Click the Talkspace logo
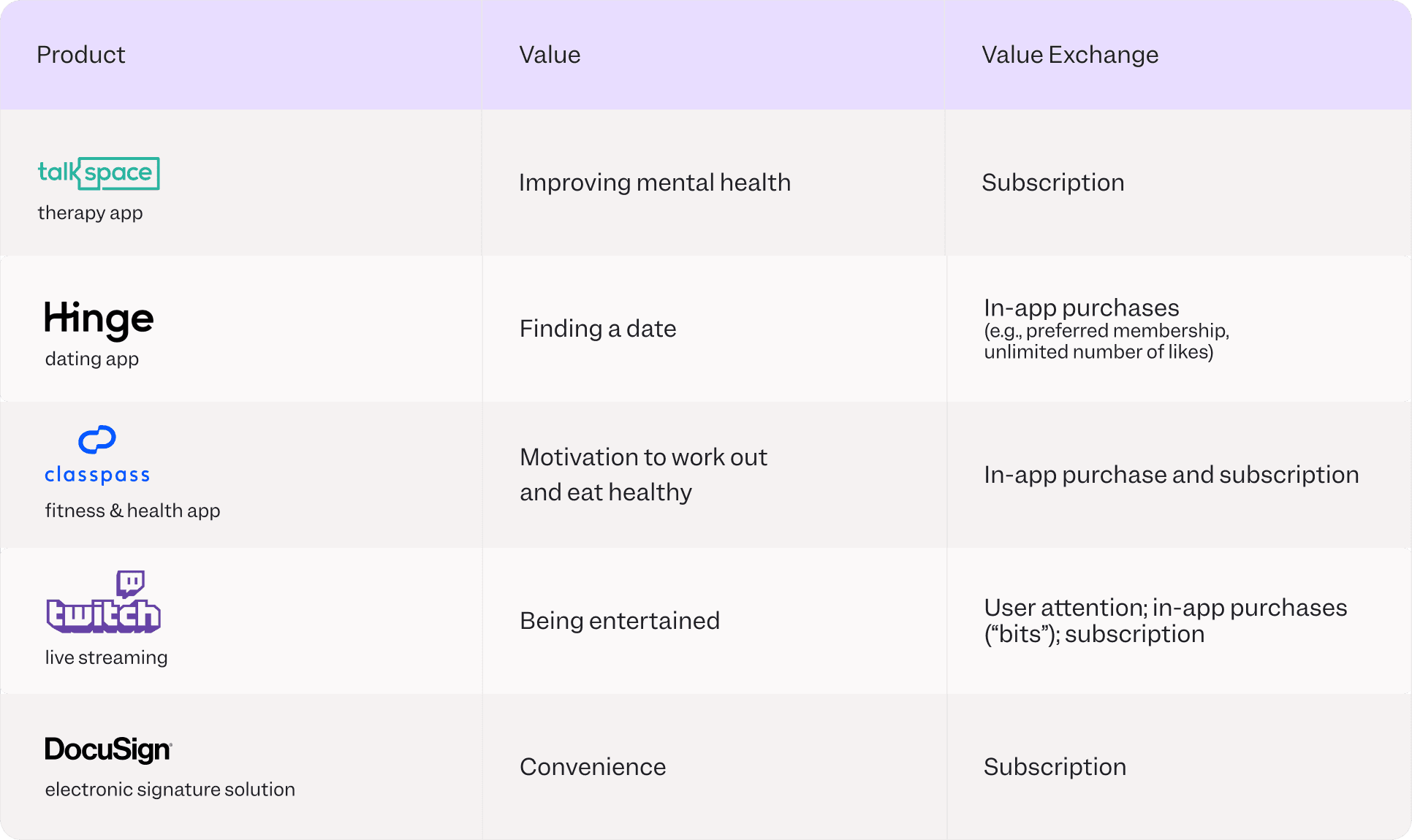Screen dimensions: 1412x840 click(99, 174)
